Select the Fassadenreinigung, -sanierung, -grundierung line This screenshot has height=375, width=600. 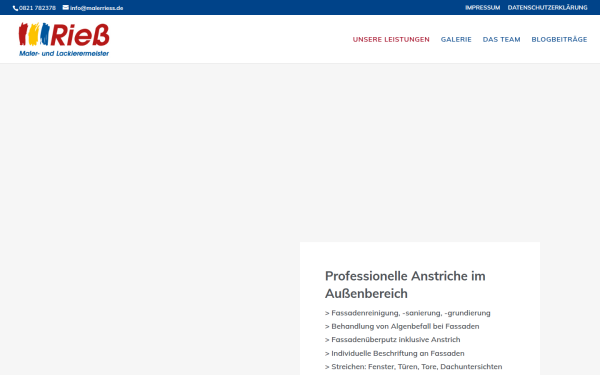pos(408,313)
